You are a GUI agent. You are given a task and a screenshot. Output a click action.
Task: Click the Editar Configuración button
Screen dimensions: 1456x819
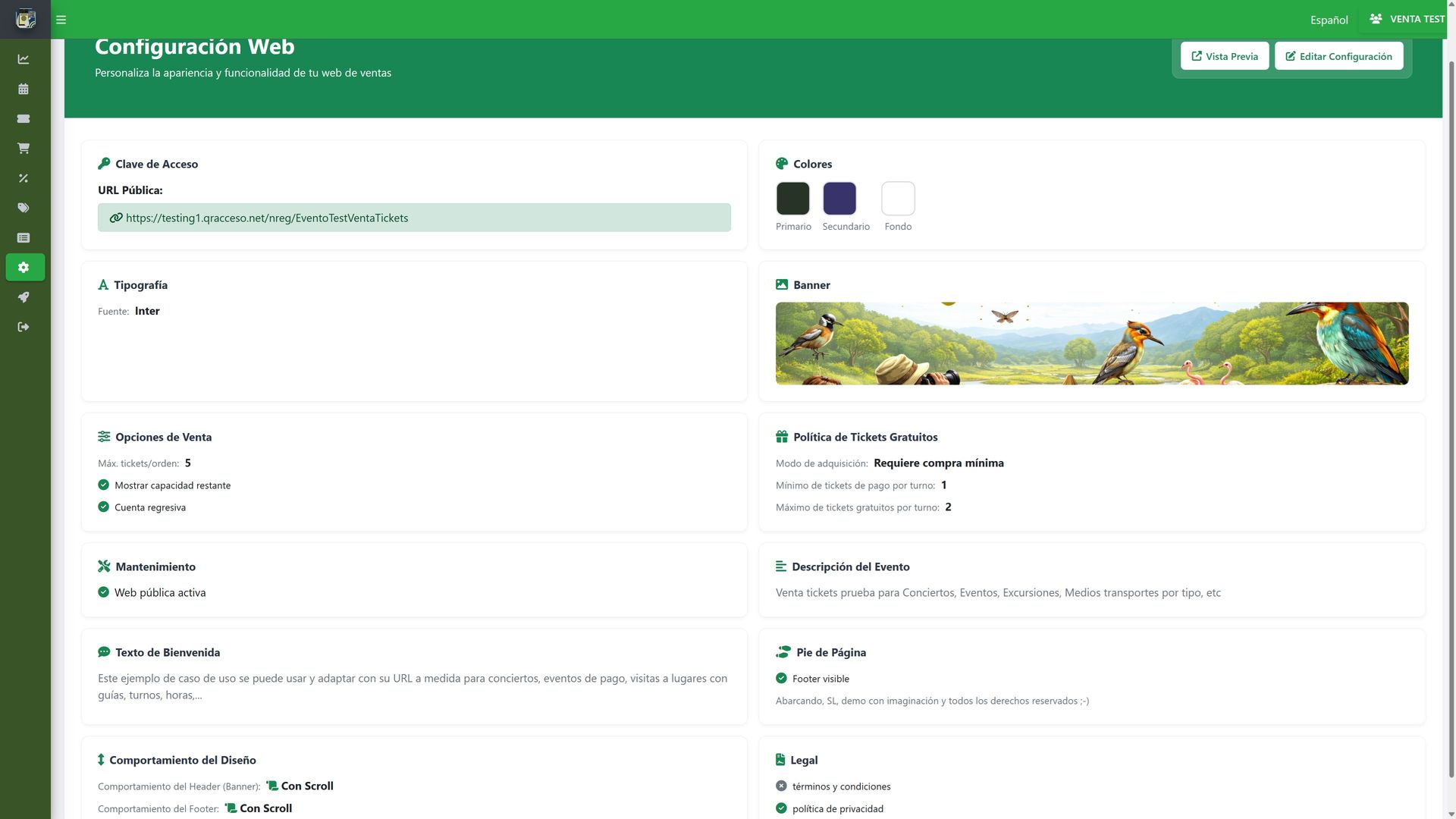click(x=1338, y=56)
